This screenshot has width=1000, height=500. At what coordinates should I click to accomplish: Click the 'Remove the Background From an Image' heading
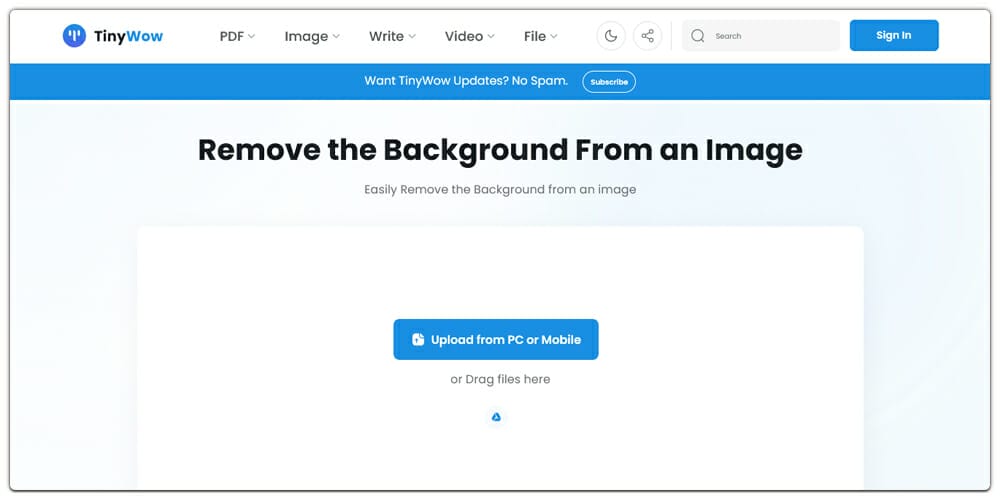pos(500,151)
